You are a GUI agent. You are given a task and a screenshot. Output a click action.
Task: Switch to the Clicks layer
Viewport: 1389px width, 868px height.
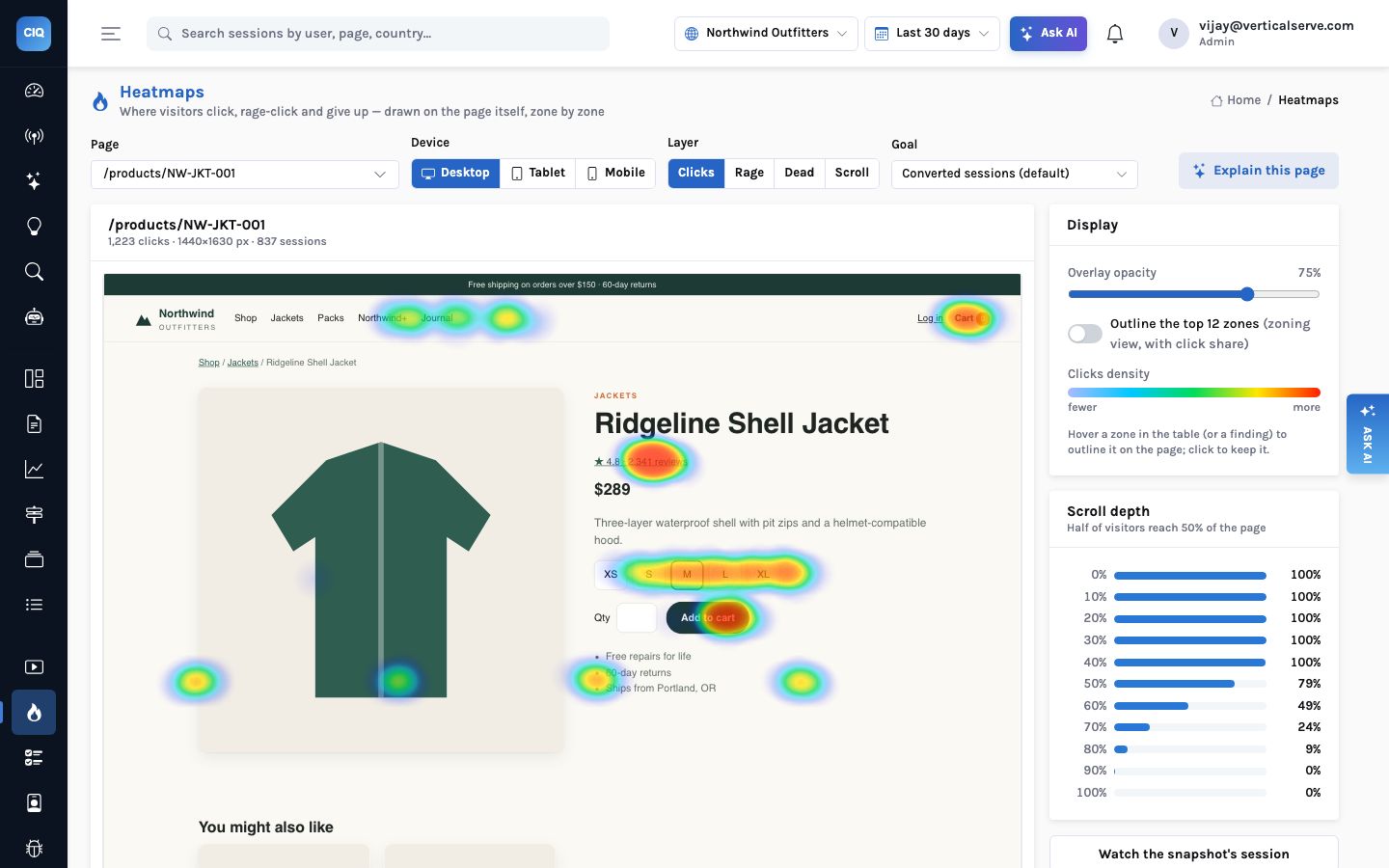point(696,173)
